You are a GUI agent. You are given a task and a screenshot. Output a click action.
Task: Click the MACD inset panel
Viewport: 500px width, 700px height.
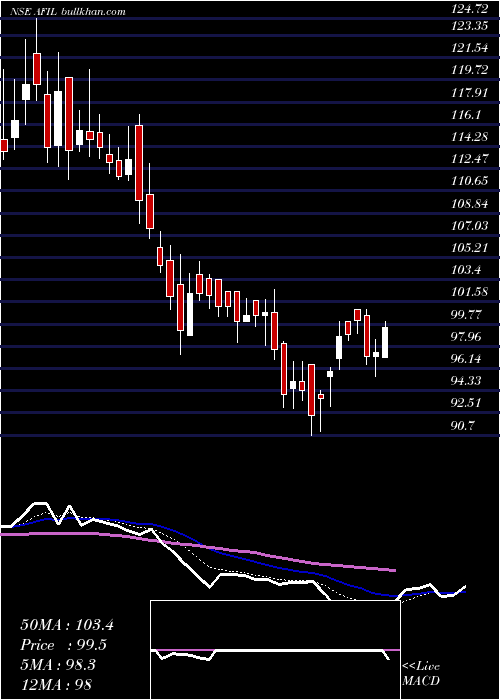[x=275, y=650]
